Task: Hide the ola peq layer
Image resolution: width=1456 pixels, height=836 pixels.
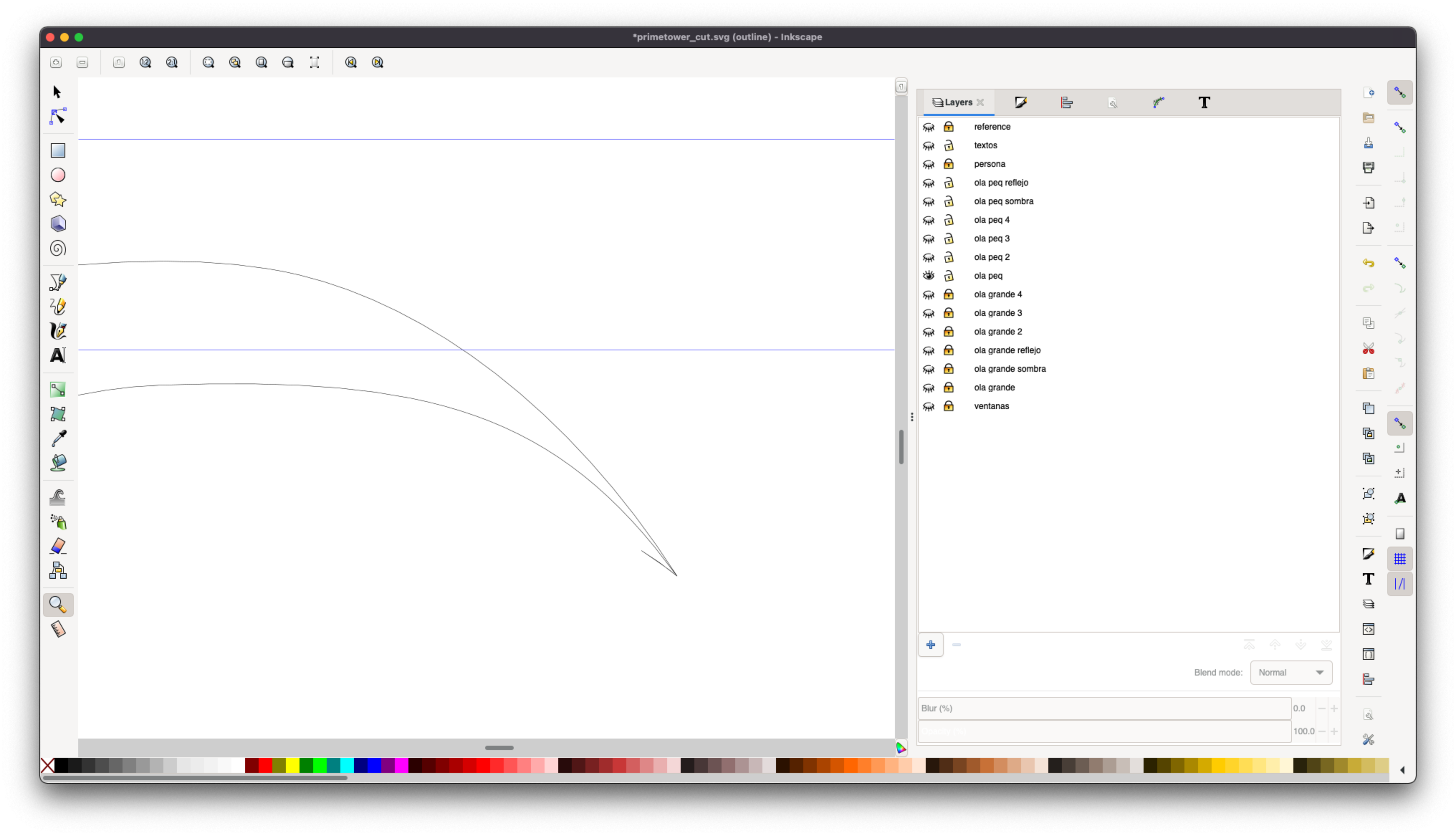Action: (928, 275)
